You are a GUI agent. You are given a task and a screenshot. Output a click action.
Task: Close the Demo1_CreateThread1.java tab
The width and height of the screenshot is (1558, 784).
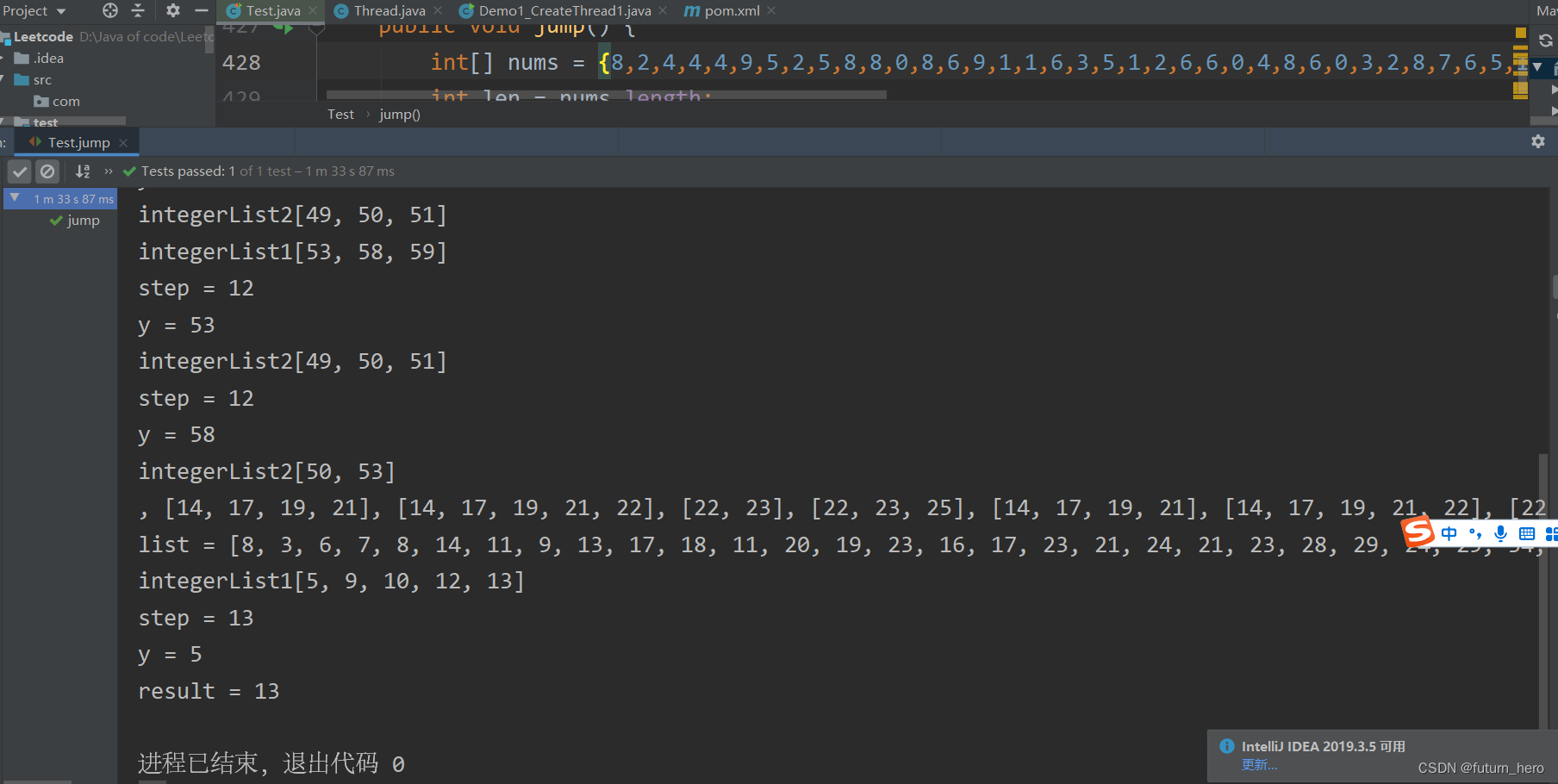(663, 11)
